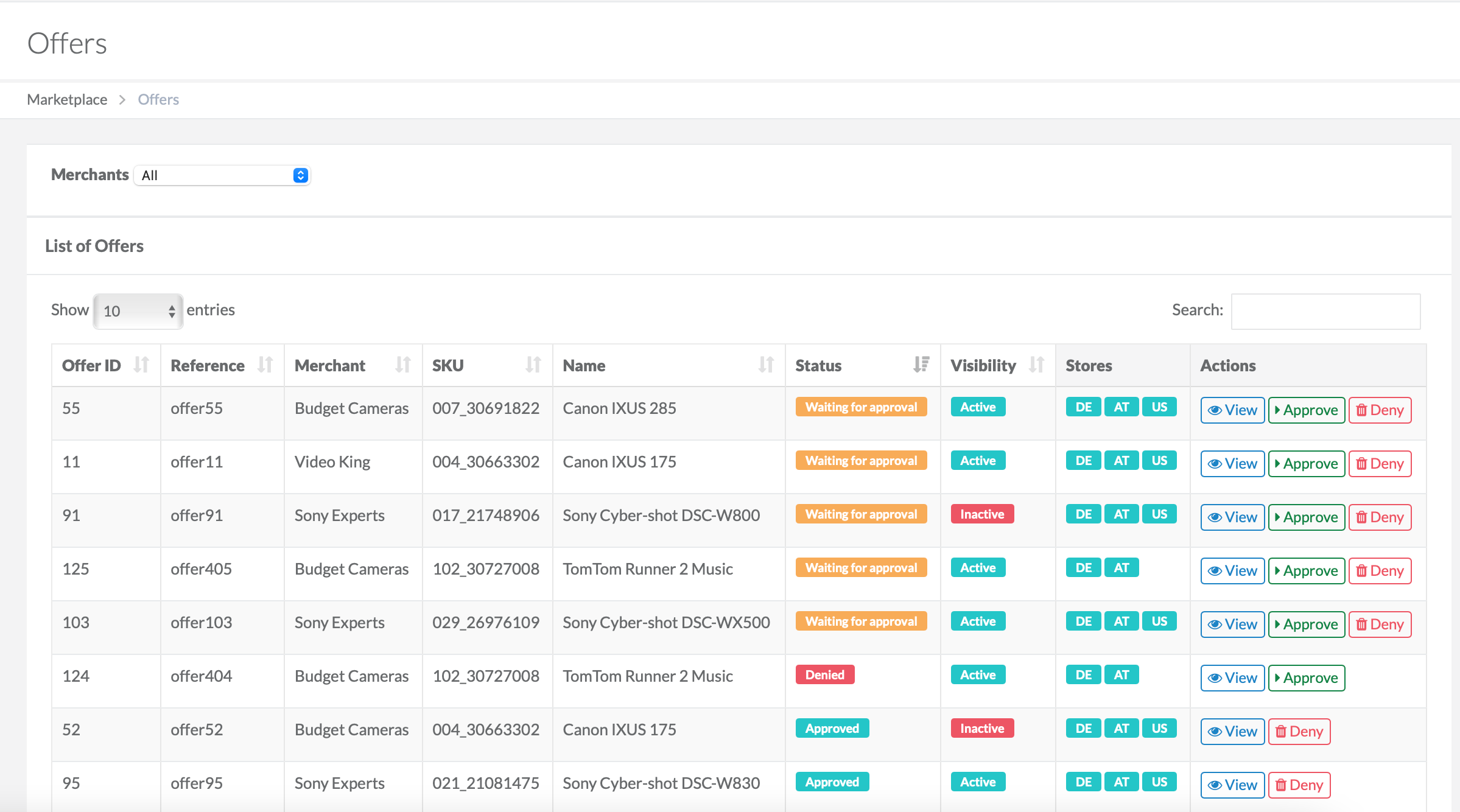Viewport: 1460px width, 812px height.
Task: Approve offer103 Sony Cyber-shot DSC-WX500
Action: pos(1307,624)
